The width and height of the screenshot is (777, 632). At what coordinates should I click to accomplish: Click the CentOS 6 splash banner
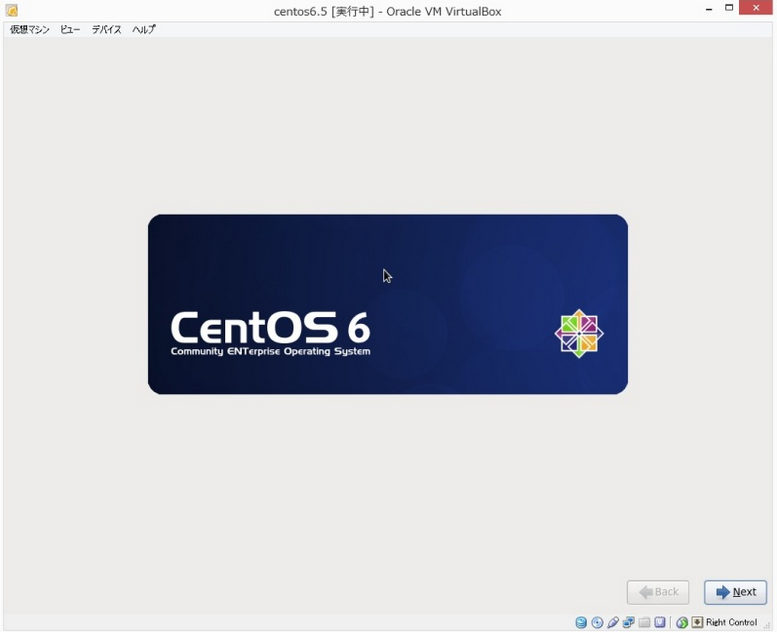coord(388,304)
